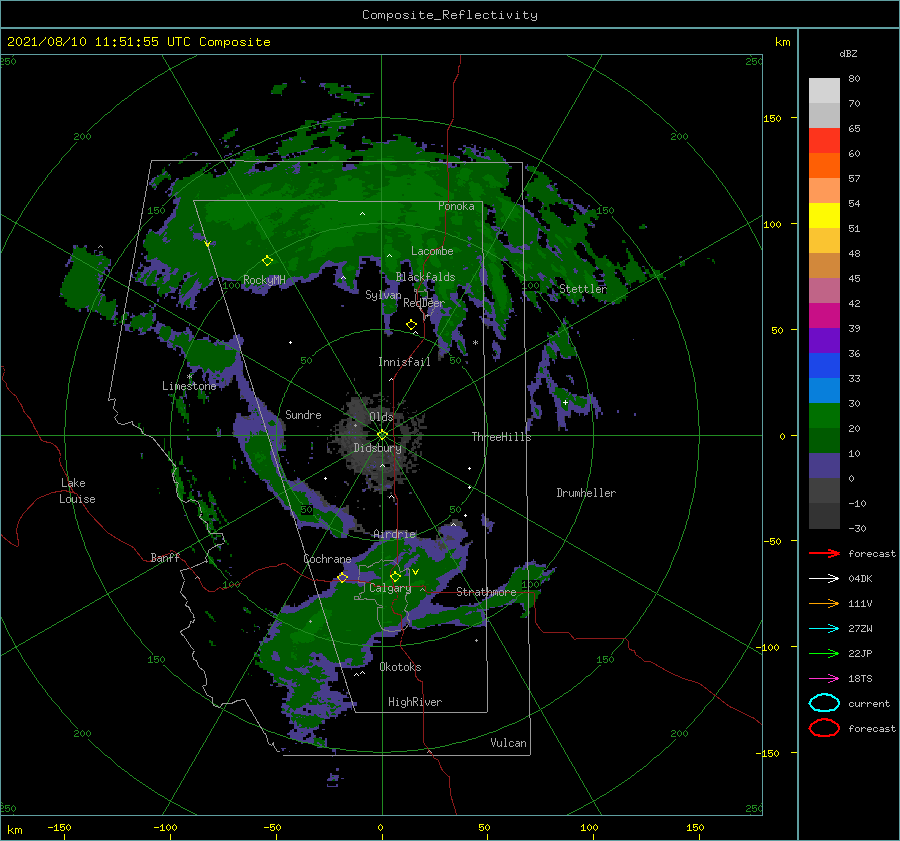Click the ThreeHills label
Image resolution: width=900 pixels, height=841 pixels.
click(x=501, y=437)
